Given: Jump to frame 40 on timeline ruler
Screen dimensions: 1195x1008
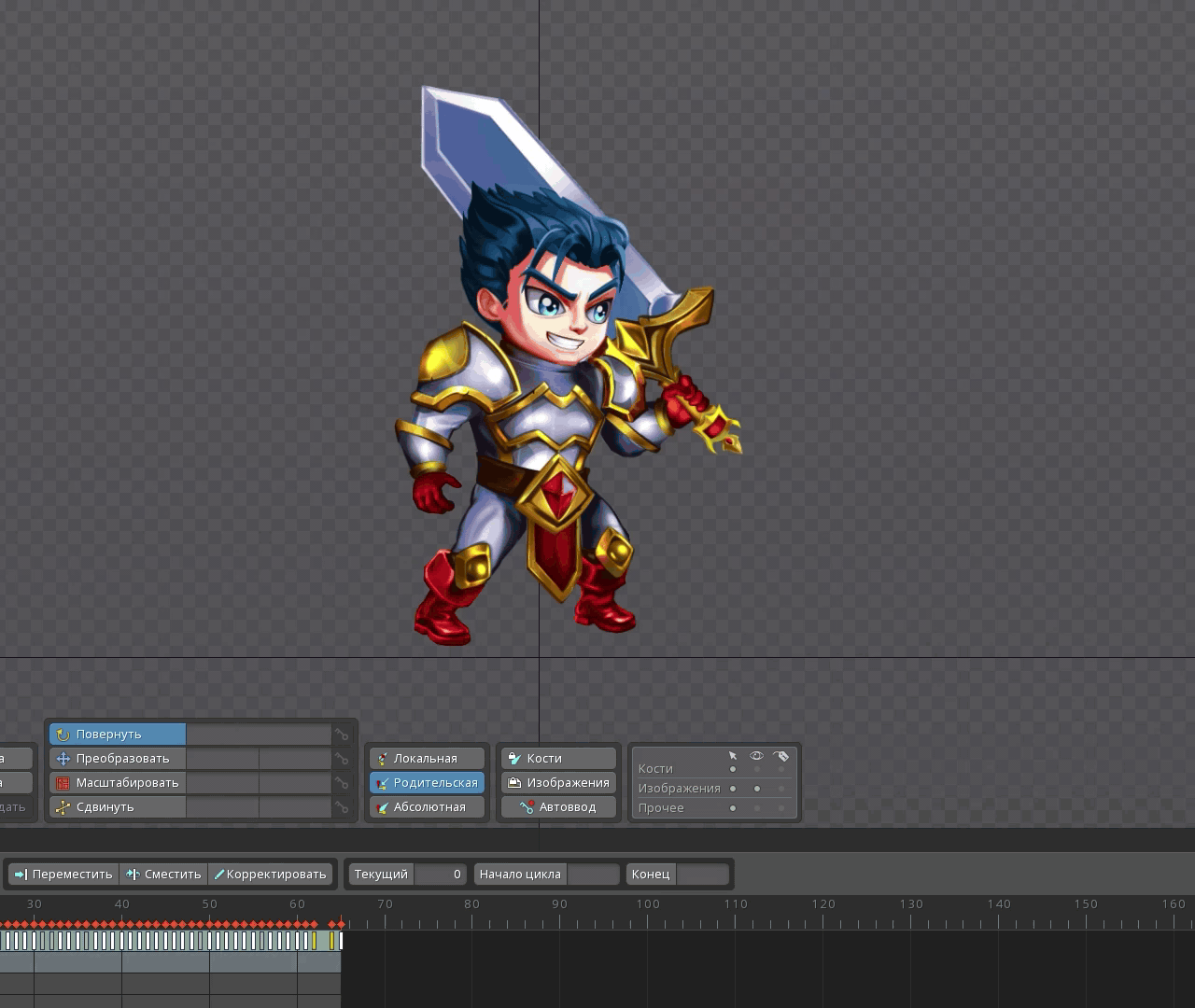Looking at the screenshot, I should [x=122, y=904].
